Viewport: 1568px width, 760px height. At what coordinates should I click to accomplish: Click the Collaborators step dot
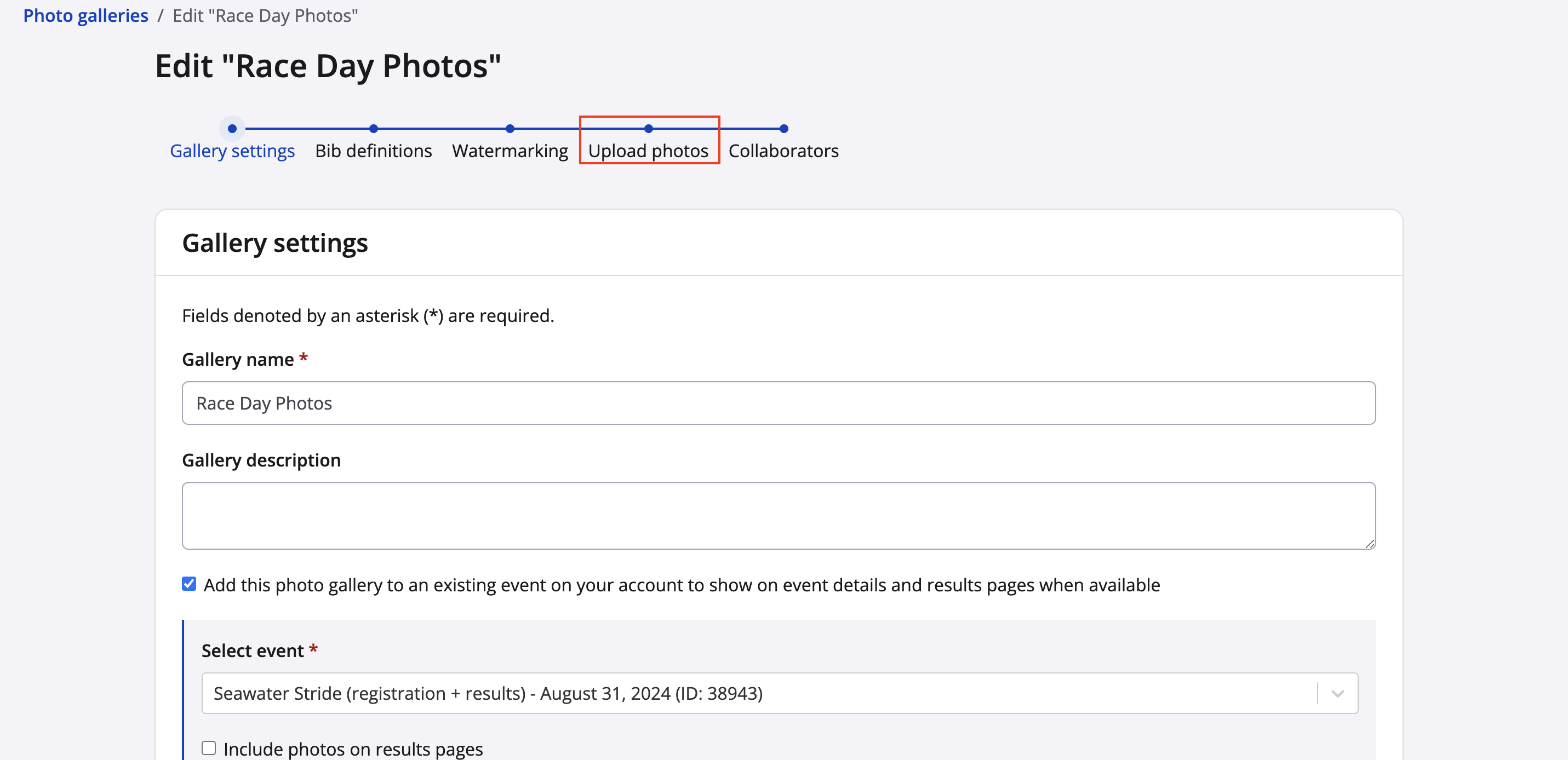point(783,128)
